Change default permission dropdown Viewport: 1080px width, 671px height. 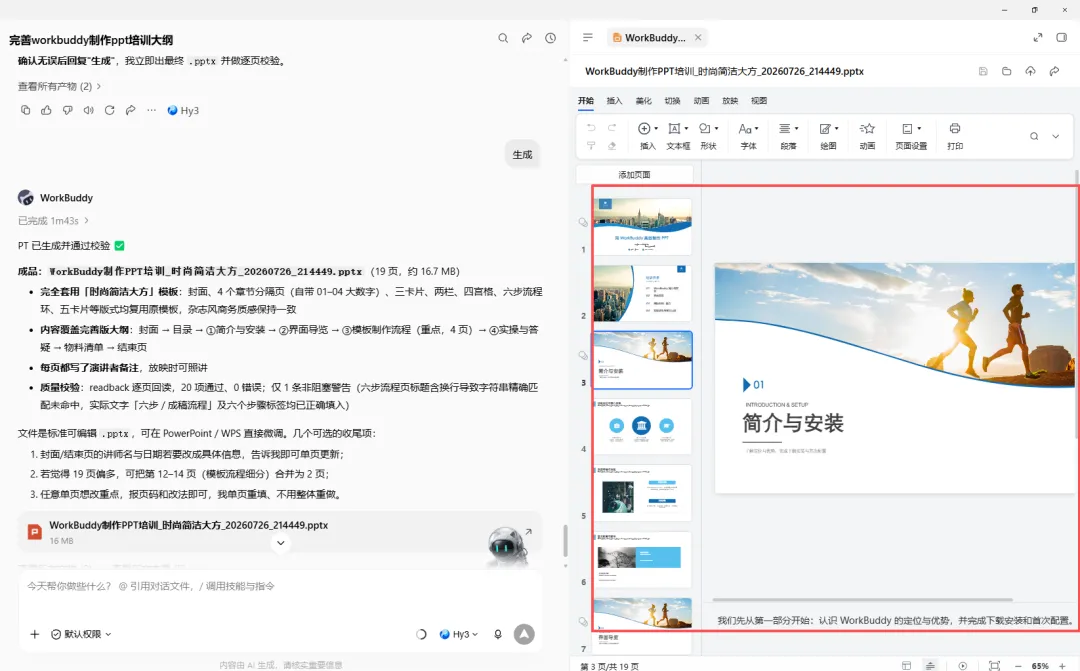point(81,634)
